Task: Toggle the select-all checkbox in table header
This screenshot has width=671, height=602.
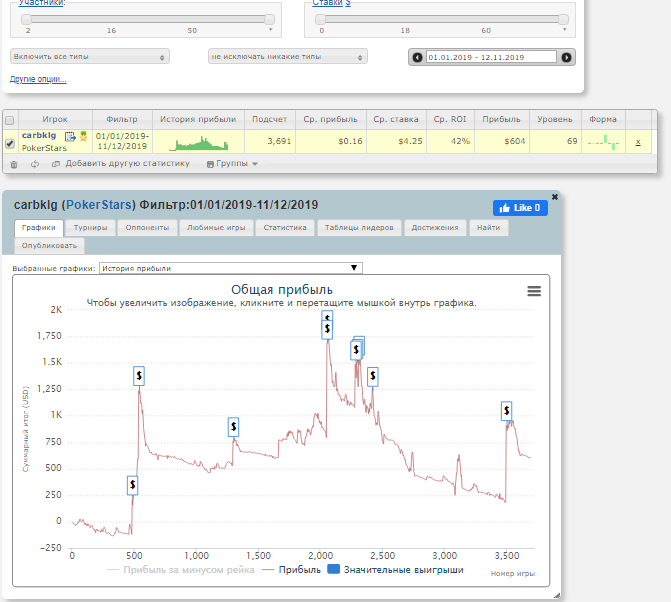Action: (x=9, y=120)
